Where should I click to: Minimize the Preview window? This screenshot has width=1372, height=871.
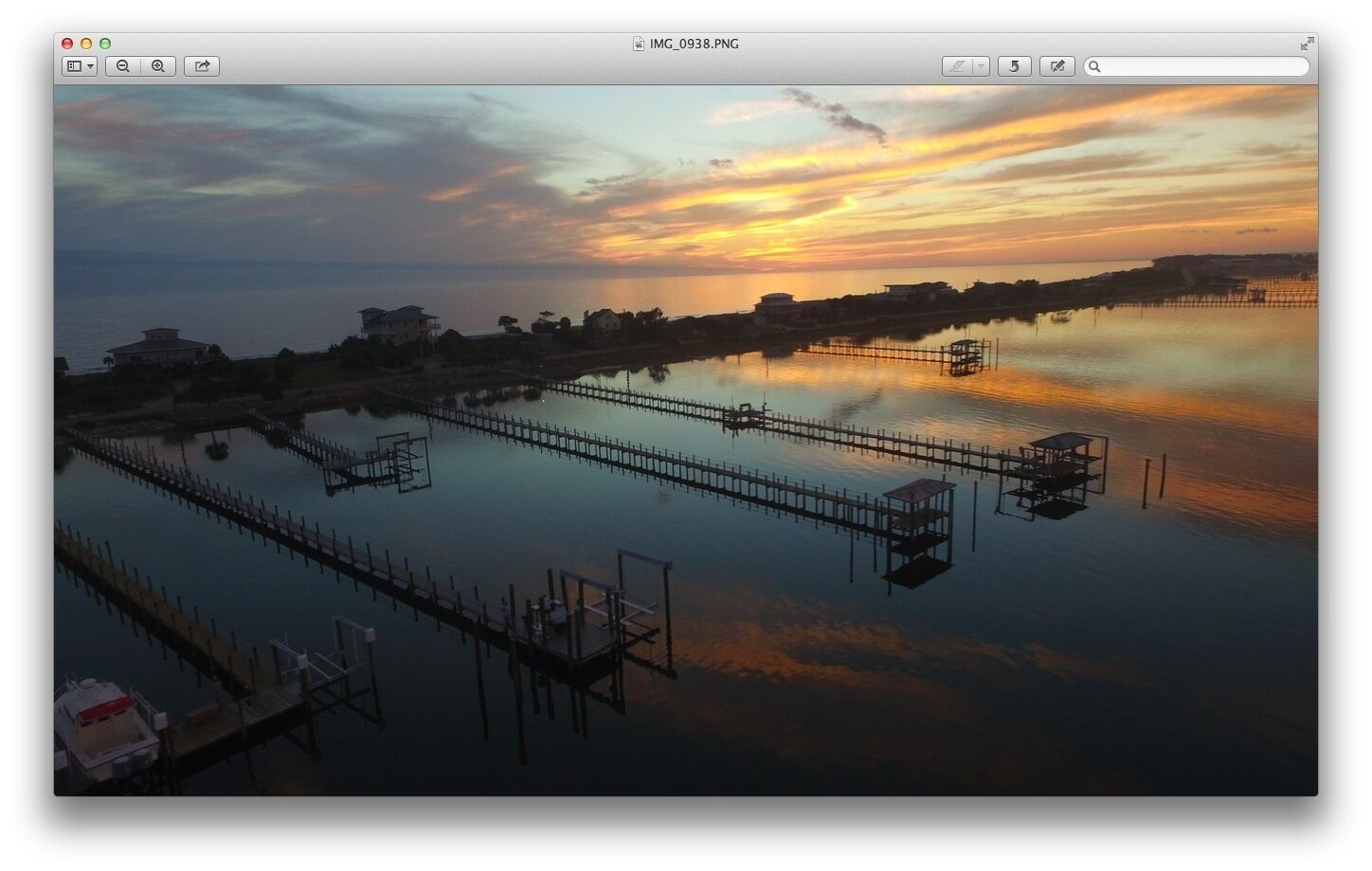(x=86, y=44)
